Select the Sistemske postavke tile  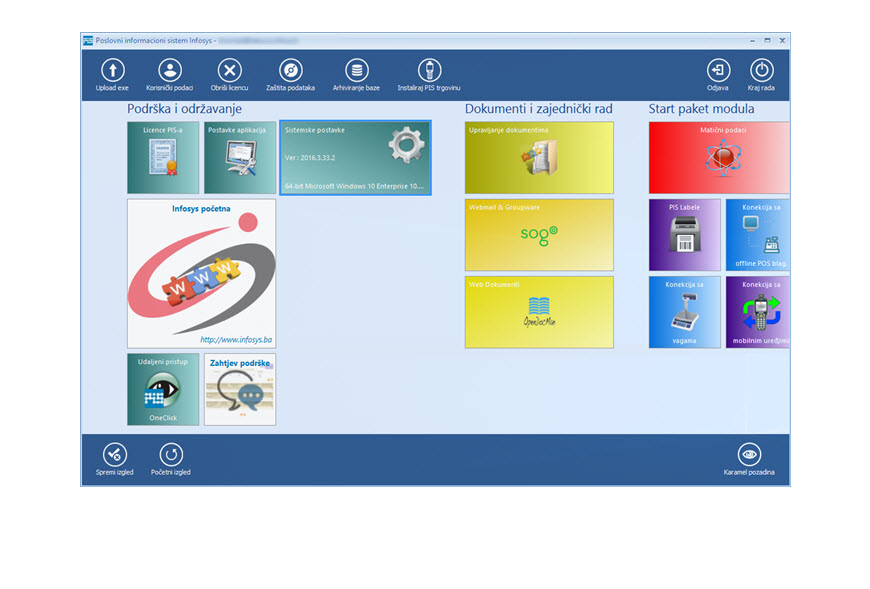point(356,158)
